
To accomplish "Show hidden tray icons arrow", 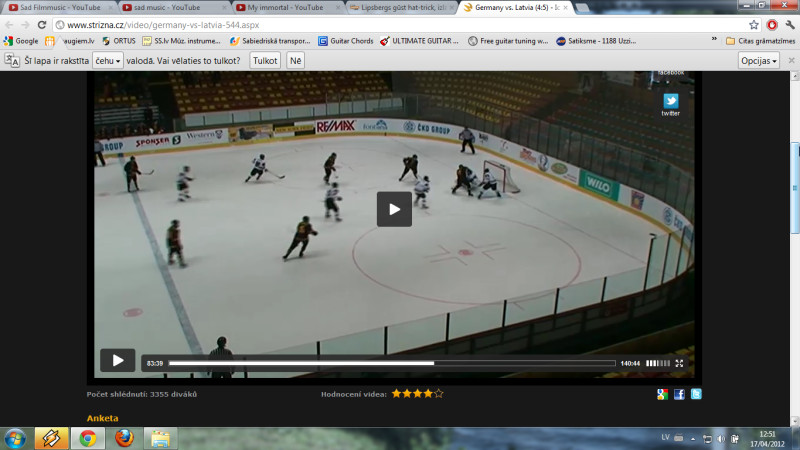I will coord(693,439).
